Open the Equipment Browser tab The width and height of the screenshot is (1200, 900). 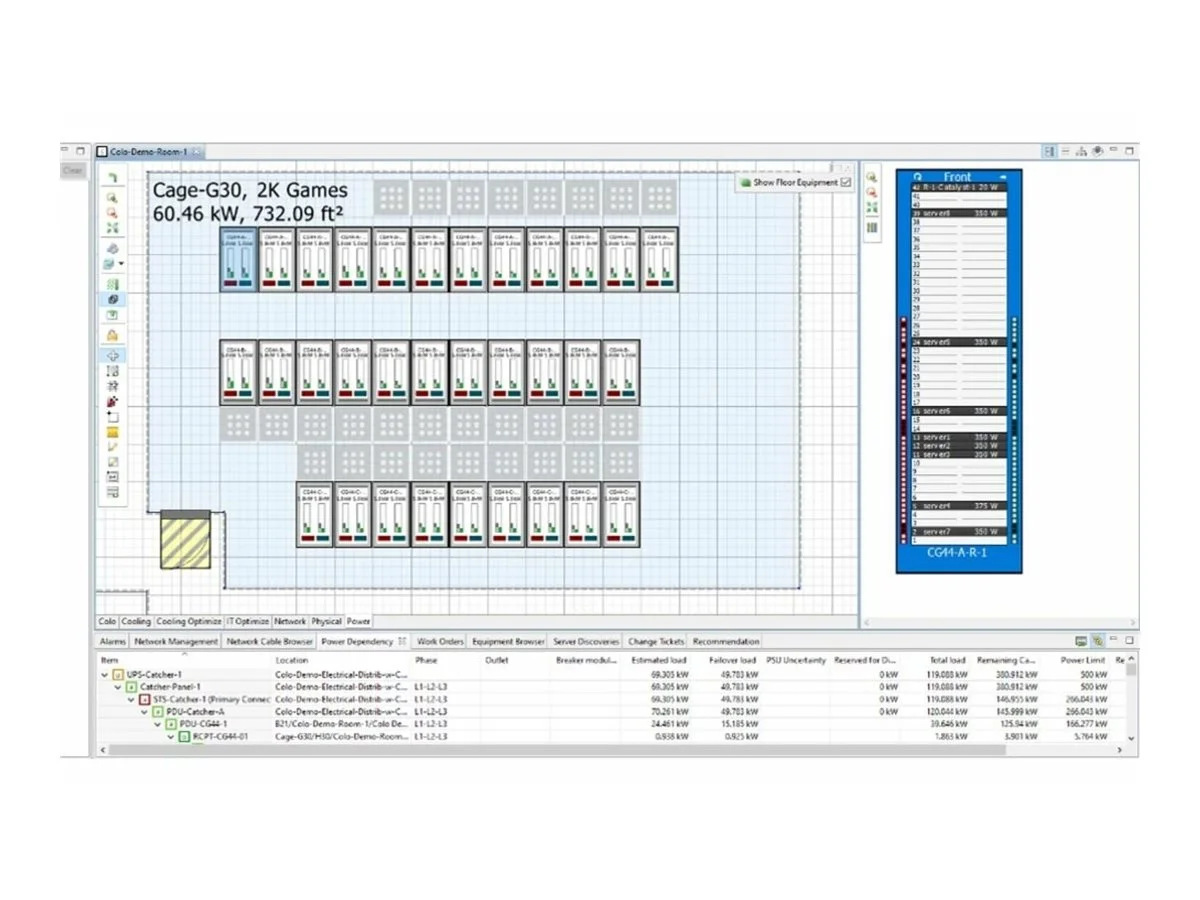point(508,641)
